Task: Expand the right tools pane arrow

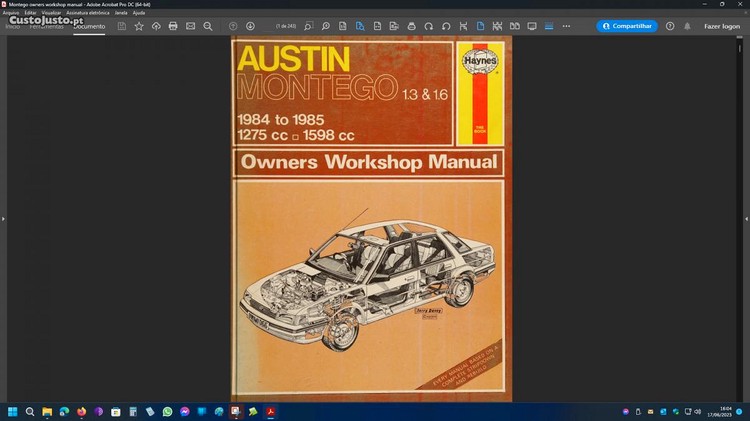Action: 746,217
